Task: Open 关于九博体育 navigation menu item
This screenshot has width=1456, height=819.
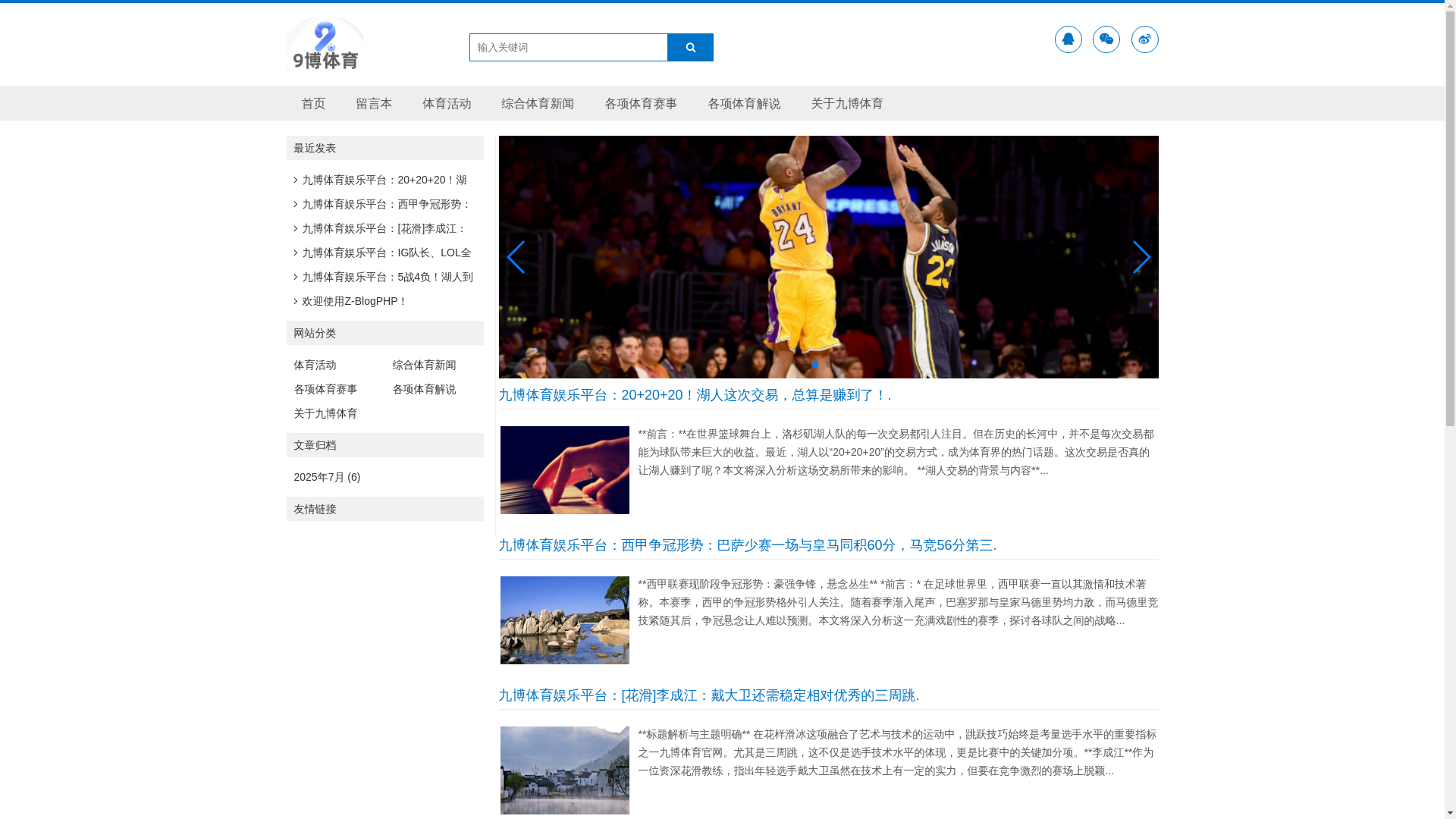Action: coord(847,104)
